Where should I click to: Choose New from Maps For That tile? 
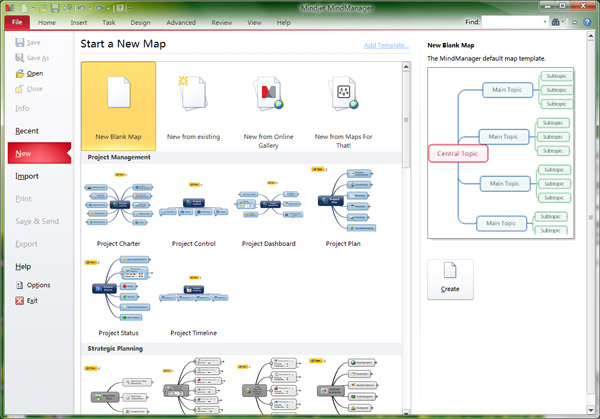coord(344,106)
